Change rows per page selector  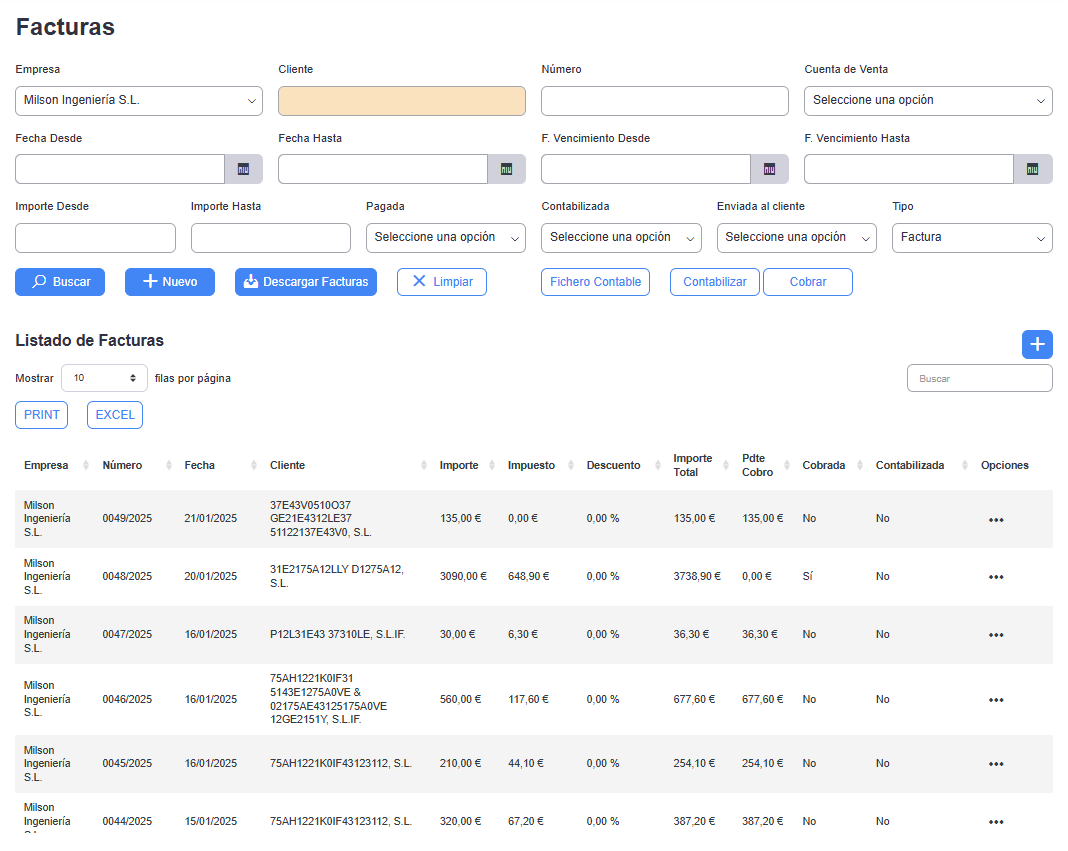(104, 378)
